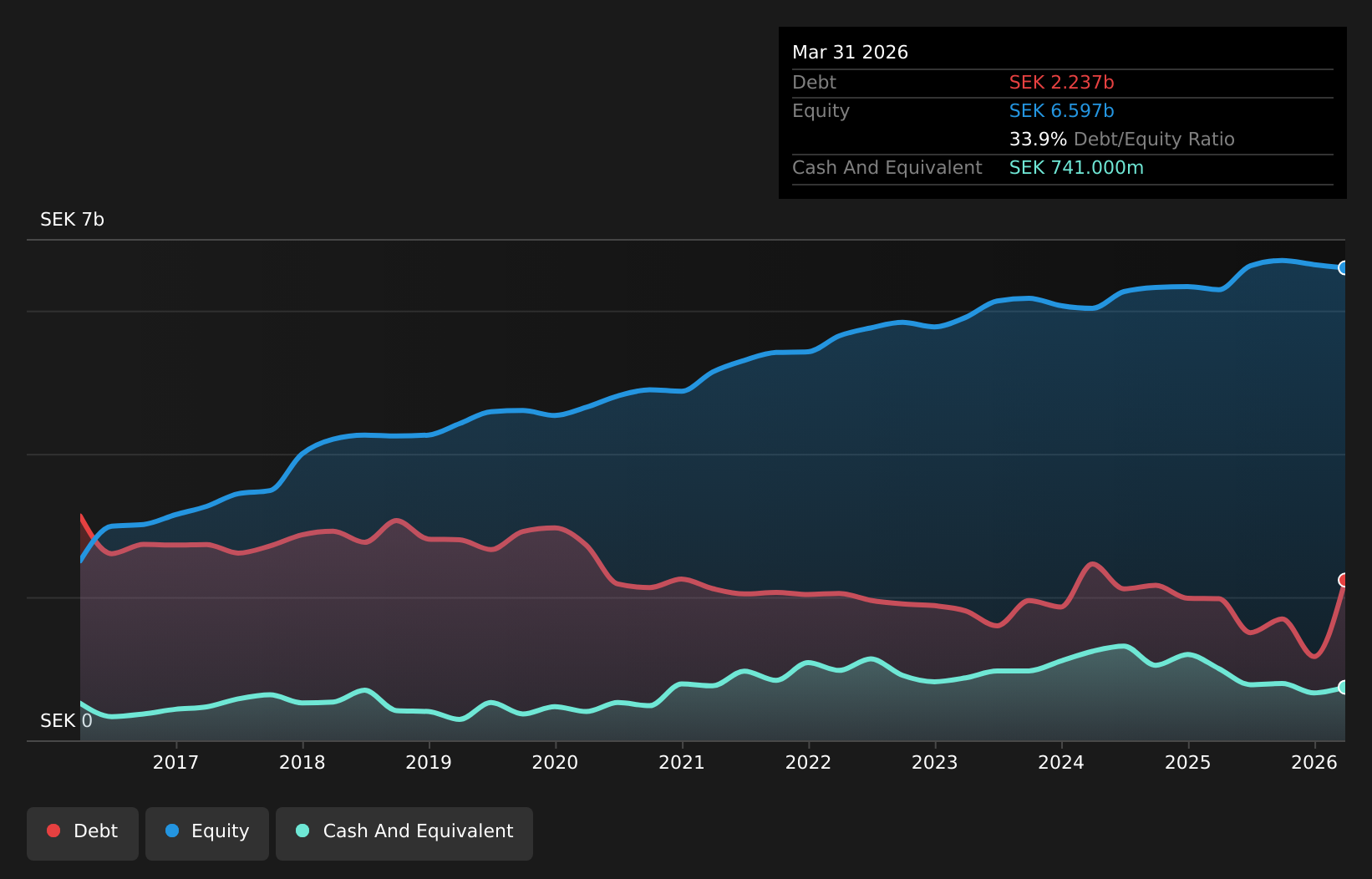
Task: Toggle the Equity legend button
Action: [x=207, y=833]
